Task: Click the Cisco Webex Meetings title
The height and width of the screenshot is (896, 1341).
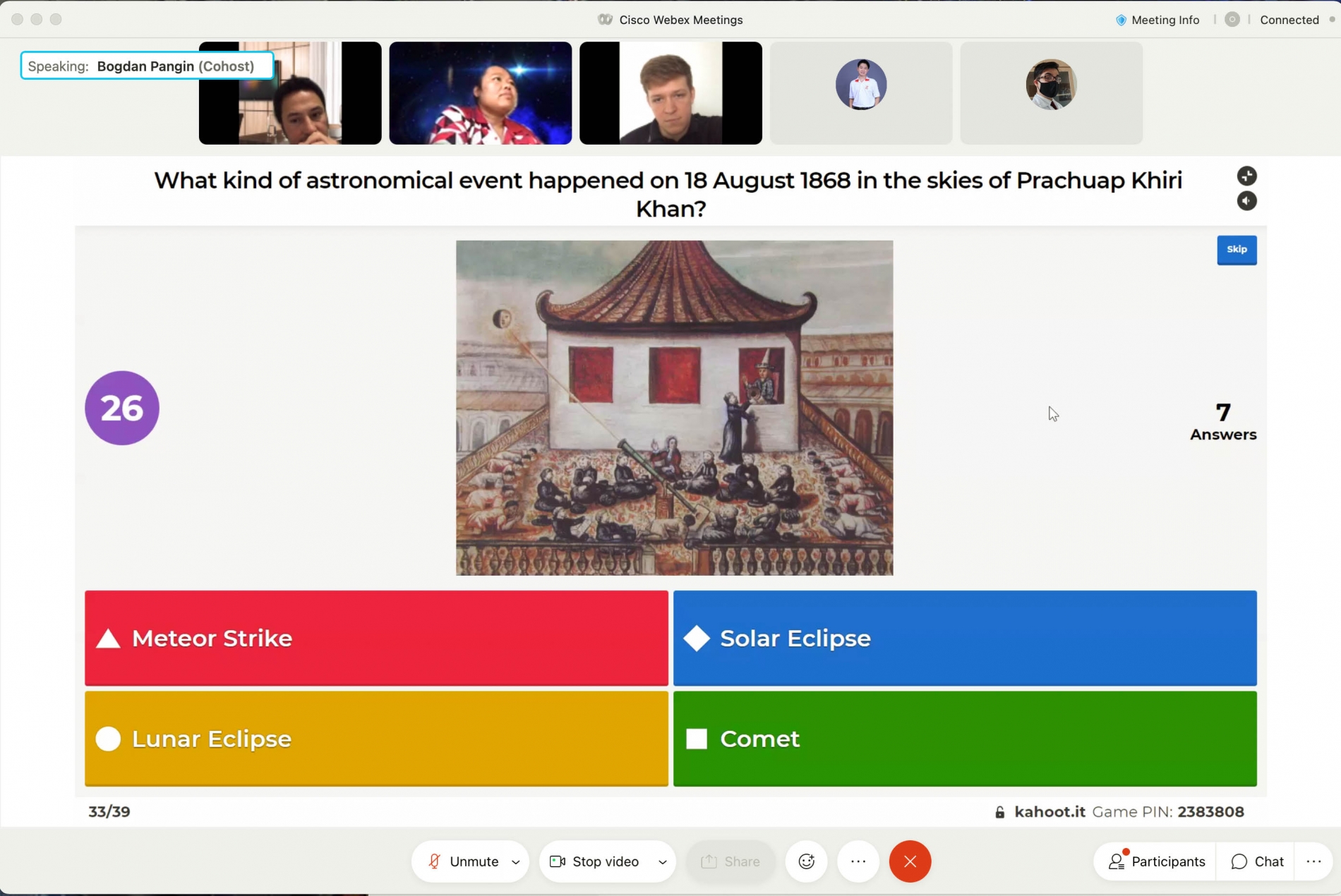Action: 680,20
